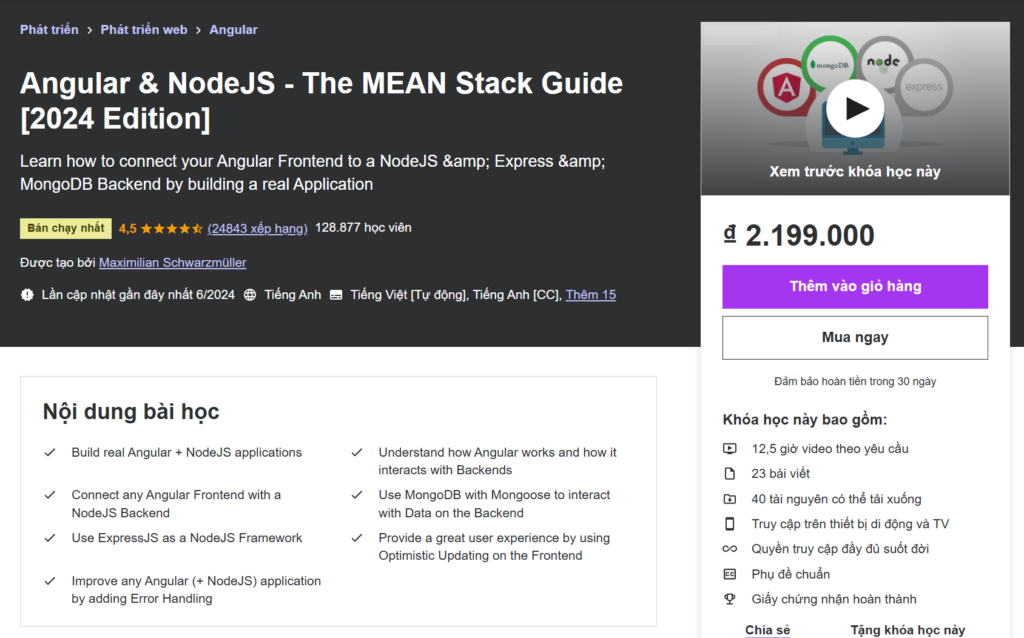Open the "Chia sẻ" option
Viewport: 1024px width, 638px height.
[x=767, y=629]
